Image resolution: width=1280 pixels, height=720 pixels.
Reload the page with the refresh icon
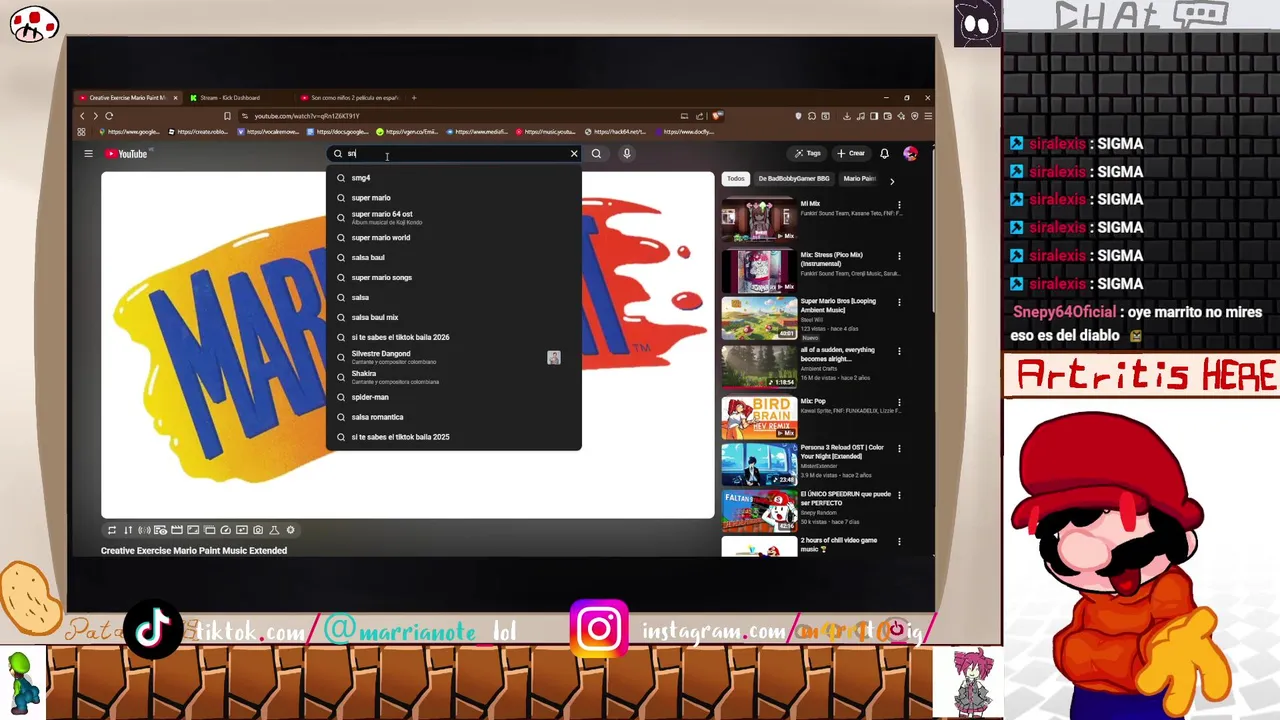point(109,116)
